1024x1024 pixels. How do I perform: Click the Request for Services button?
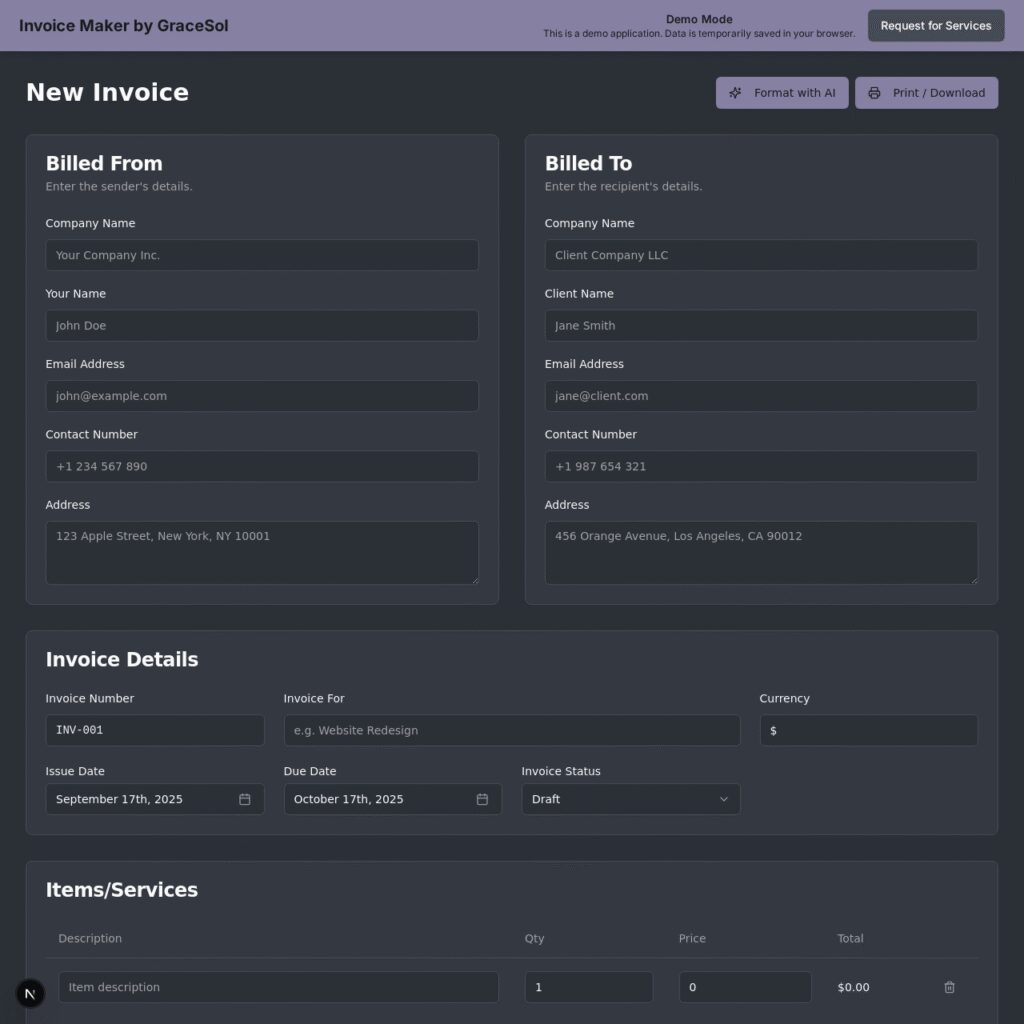pyautogui.click(x=936, y=25)
